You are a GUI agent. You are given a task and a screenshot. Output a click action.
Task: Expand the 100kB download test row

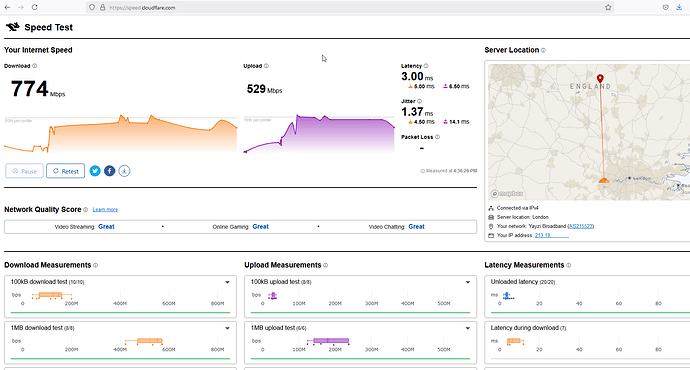pos(228,282)
